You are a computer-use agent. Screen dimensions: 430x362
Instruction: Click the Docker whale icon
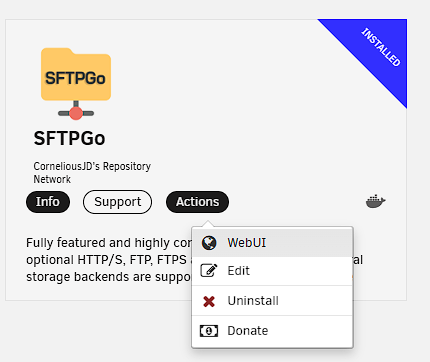click(x=376, y=201)
